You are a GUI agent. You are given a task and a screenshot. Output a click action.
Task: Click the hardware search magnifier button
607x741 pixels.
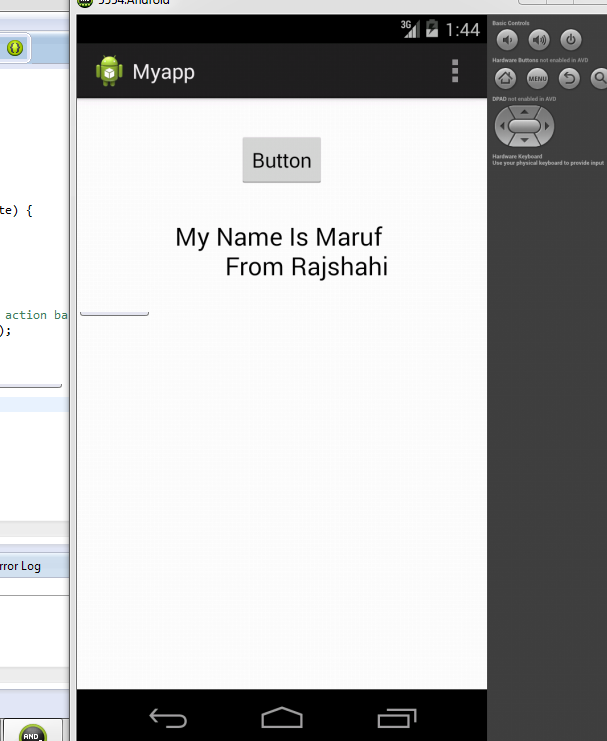tap(599, 78)
